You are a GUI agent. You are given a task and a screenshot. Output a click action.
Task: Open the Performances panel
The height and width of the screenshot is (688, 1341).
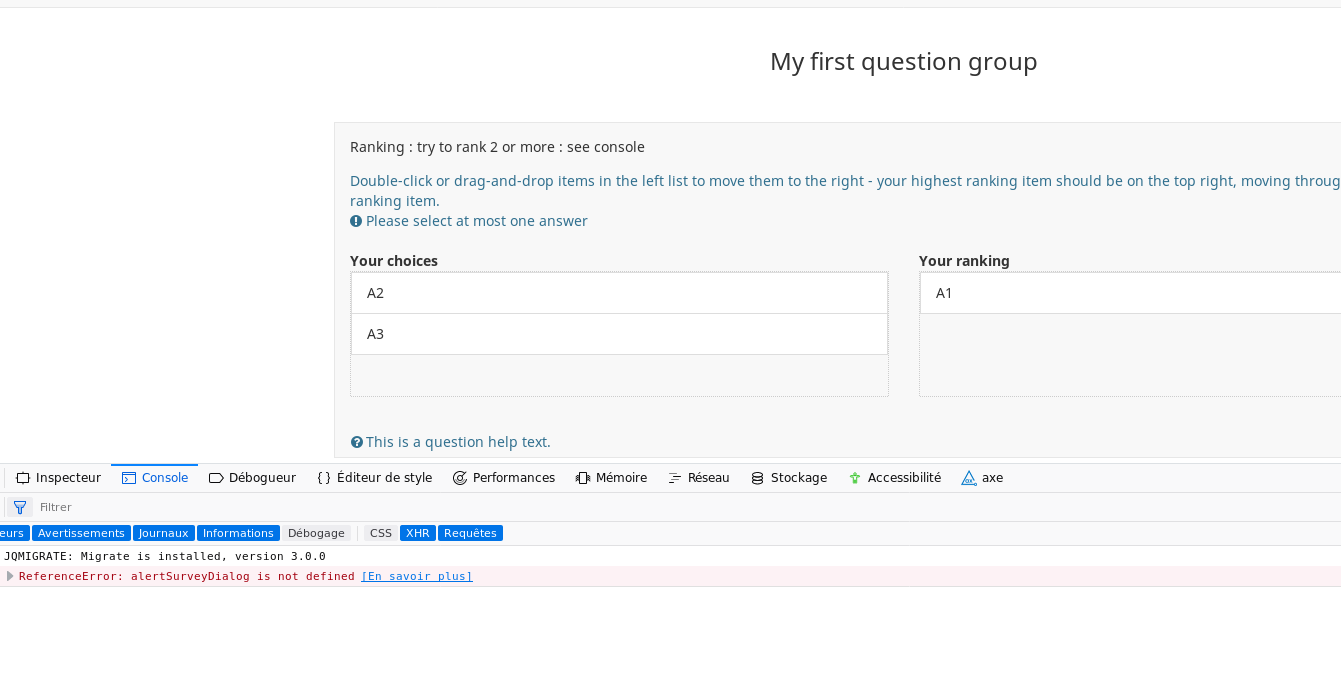pyautogui.click(x=503, y=478)
